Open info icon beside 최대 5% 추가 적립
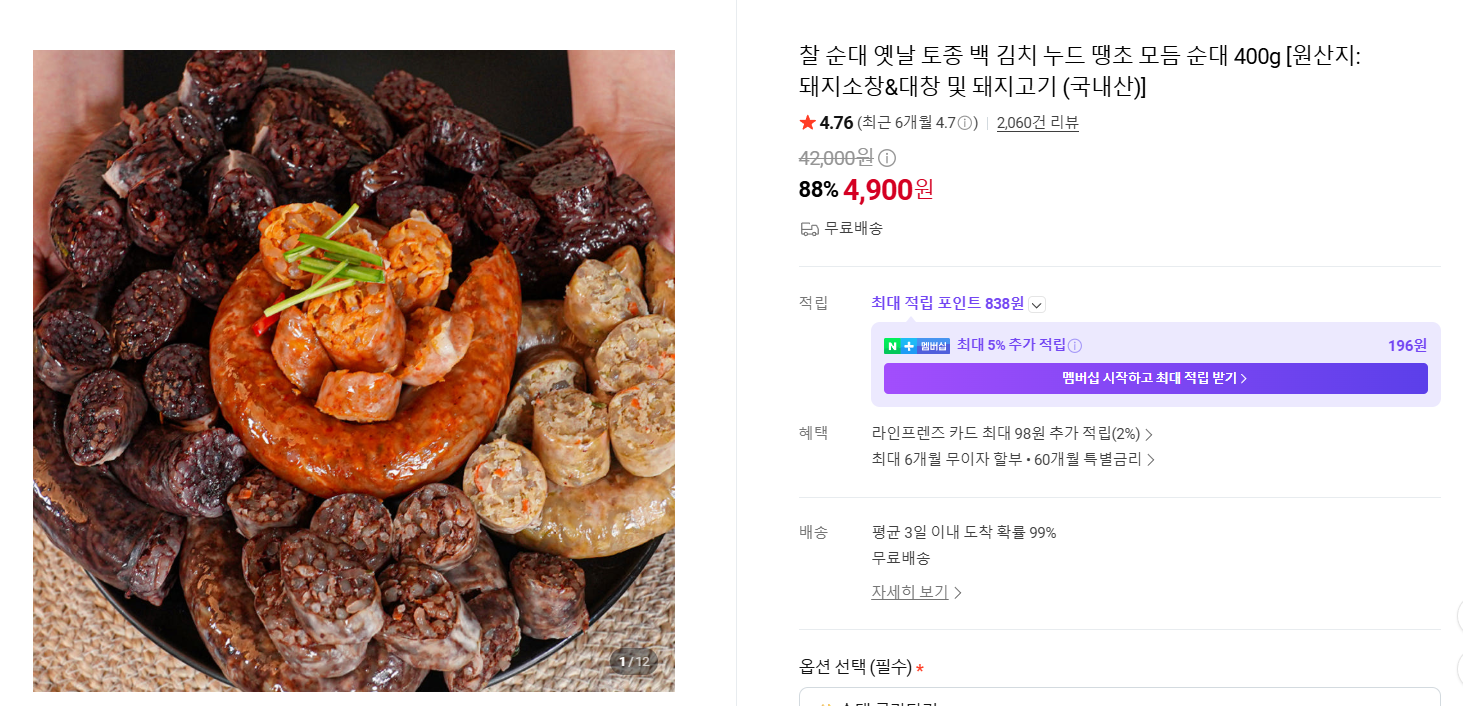The image size is (1463, 706). (x=1075, y=346)
